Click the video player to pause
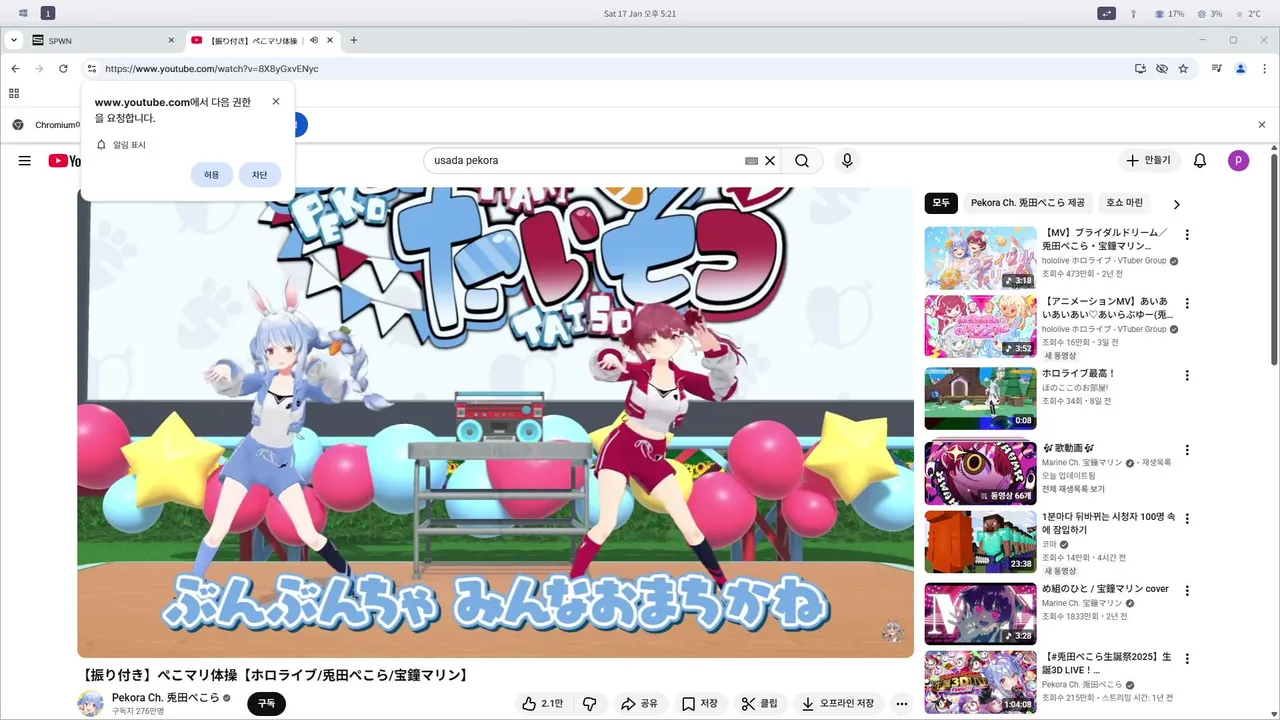 click(x=495, y=422)
